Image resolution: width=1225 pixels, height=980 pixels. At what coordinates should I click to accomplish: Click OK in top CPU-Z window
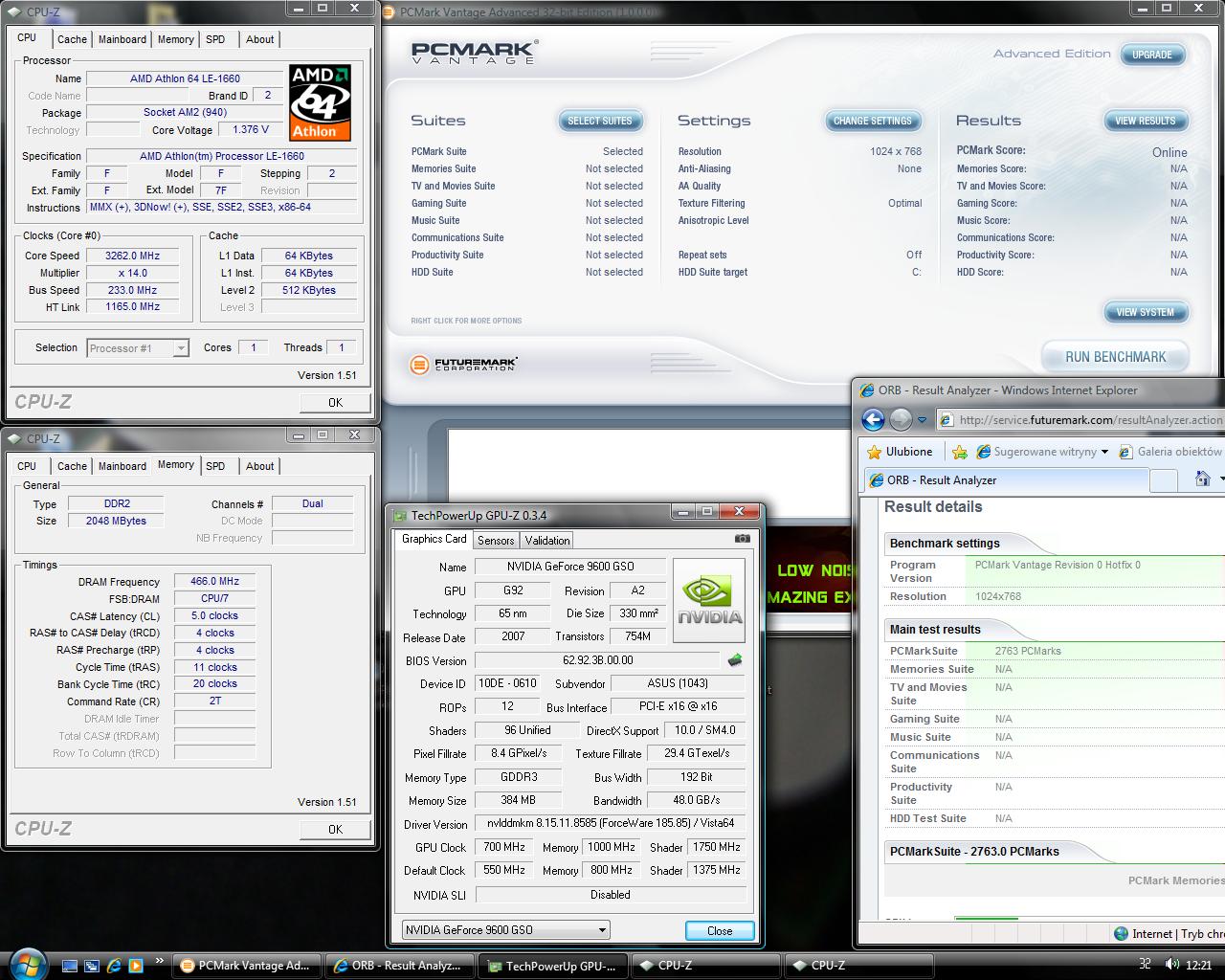click(x=335, y=403)
